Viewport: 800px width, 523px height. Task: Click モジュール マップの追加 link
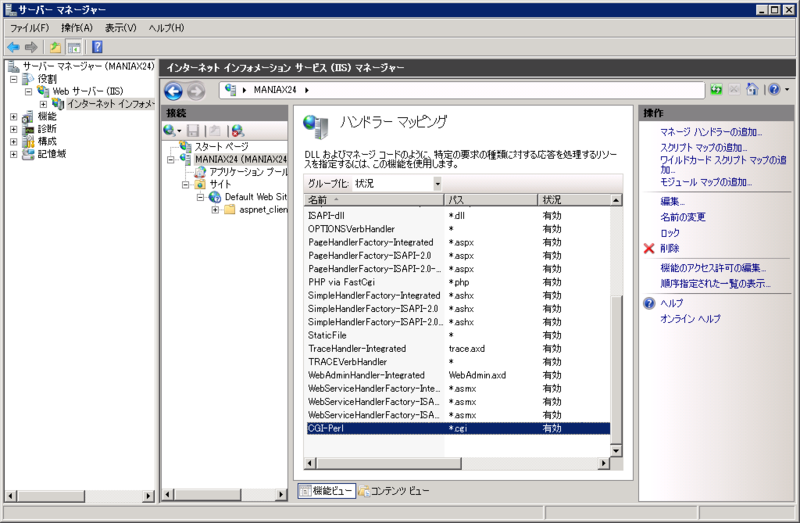pyautogui.click(x=706, y=182)
